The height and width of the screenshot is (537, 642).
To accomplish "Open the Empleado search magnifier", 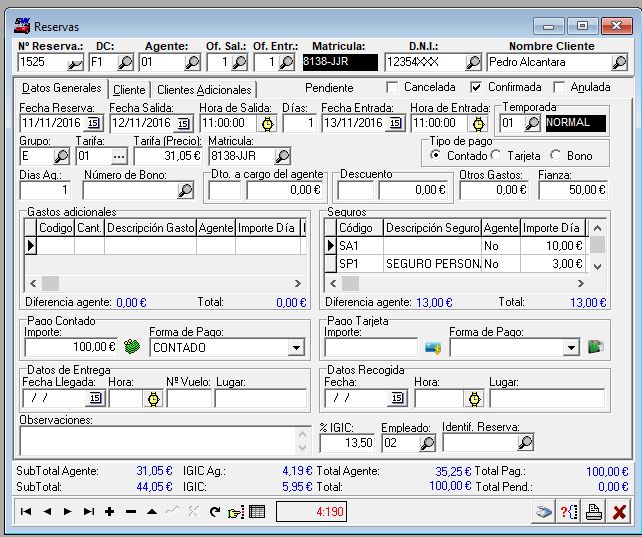I will tap(427, 443).
